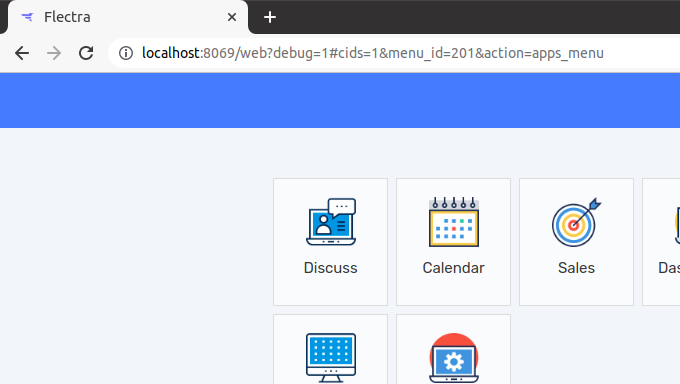
Task: Open the Apps monitor grid icon
Action: 331,358
